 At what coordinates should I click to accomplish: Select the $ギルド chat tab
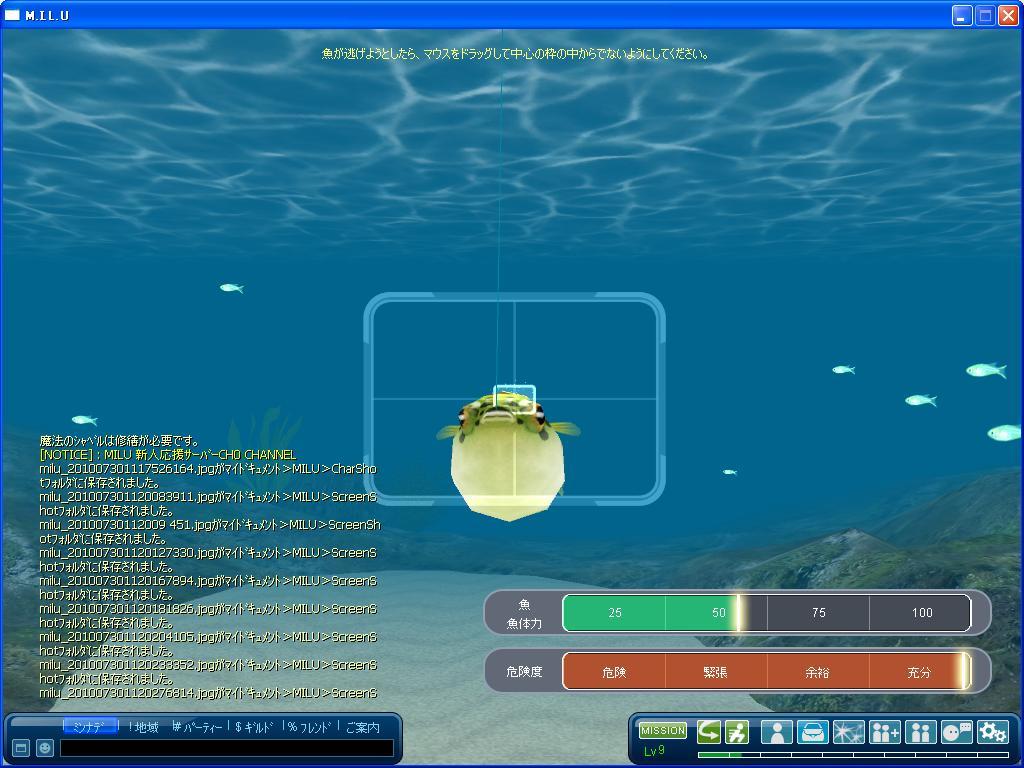click(x=254, y=727)
